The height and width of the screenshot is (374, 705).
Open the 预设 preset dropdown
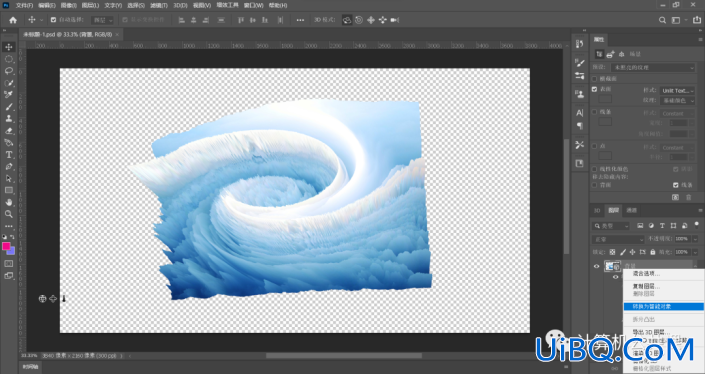(653, 67)
